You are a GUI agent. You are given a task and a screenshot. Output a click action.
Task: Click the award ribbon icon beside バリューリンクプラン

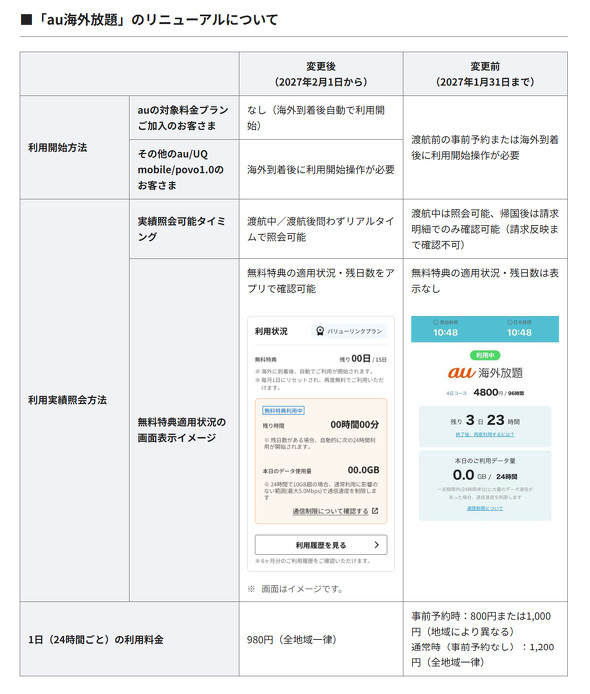320,331
